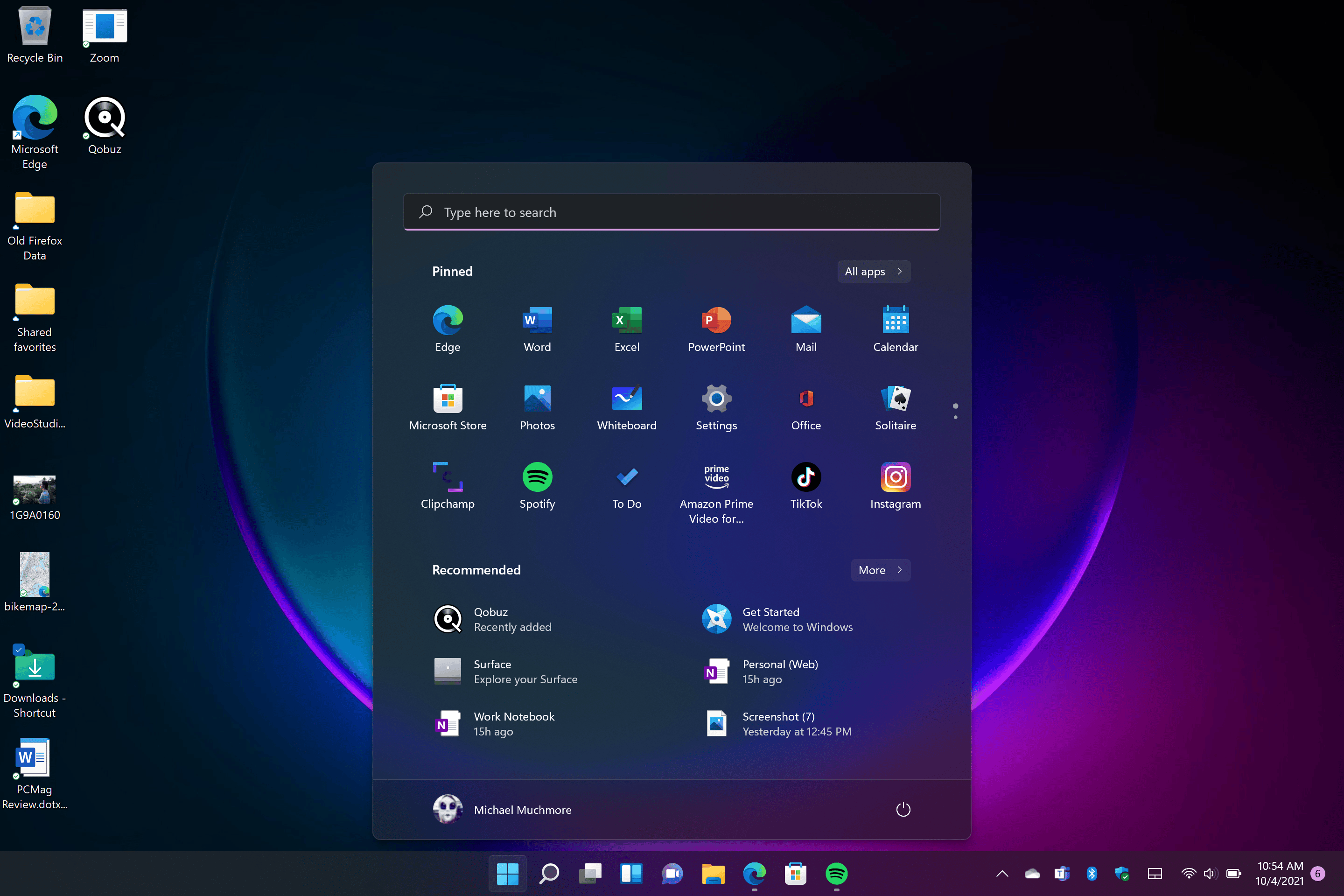Expand the All apps list
Viewport: 1344px width, 896px height.
(x=873, y=272)
